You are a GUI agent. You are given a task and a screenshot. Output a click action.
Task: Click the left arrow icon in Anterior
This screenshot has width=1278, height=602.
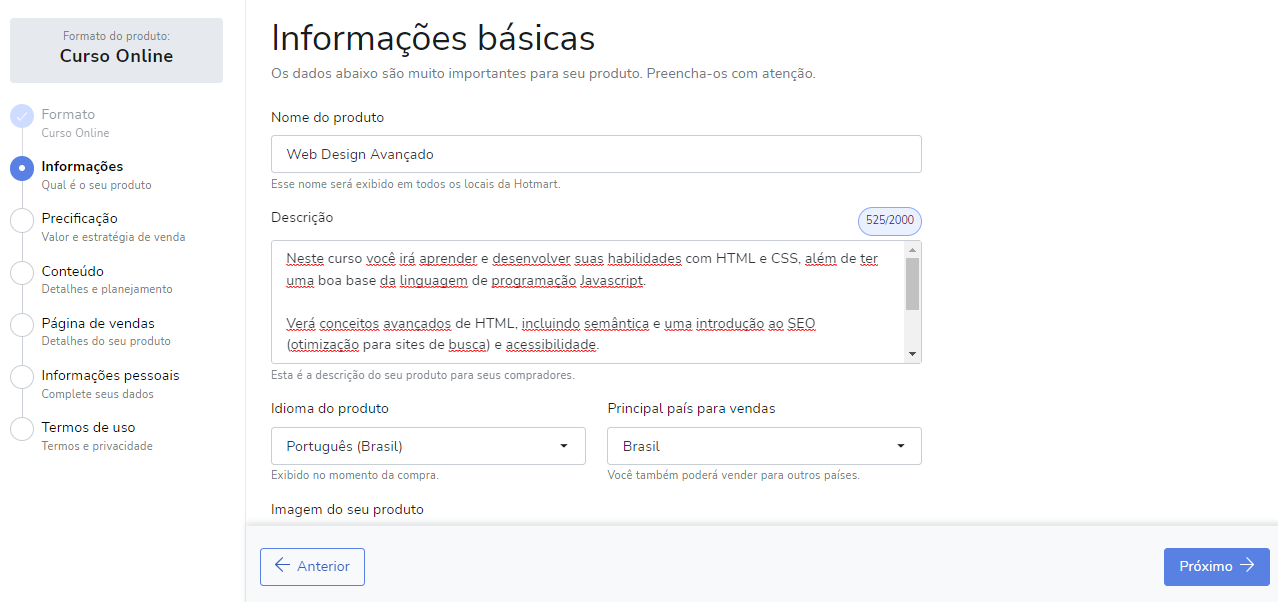click(282, 566)
